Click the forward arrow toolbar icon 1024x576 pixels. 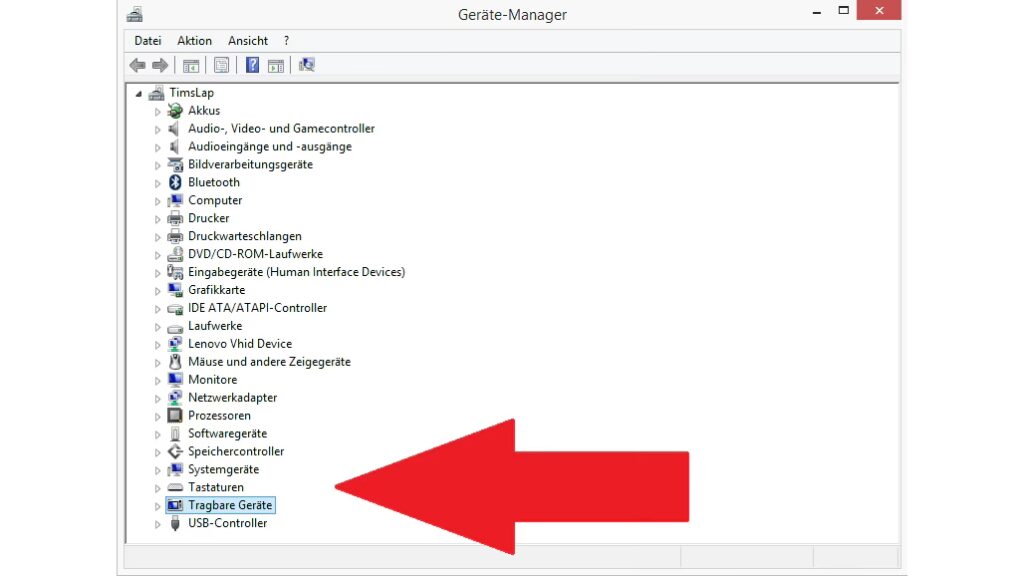(x=160, y=66)
